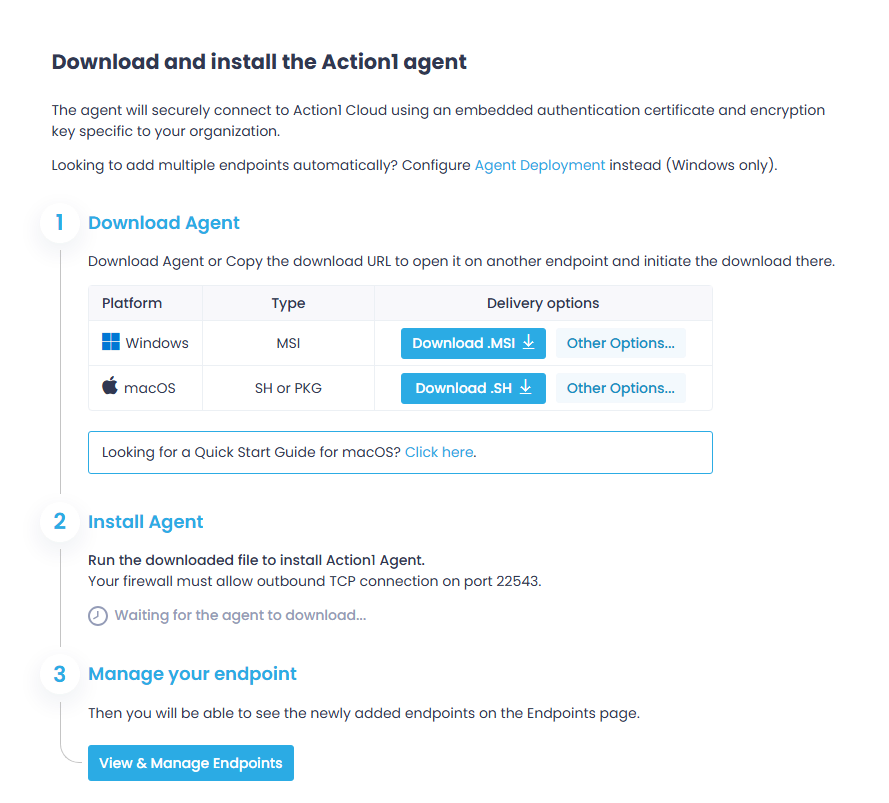Image resolution: width=889 pixels, height=803 pixels.
Task: Click the step 3 circle indicator
Action: point(59,674)
